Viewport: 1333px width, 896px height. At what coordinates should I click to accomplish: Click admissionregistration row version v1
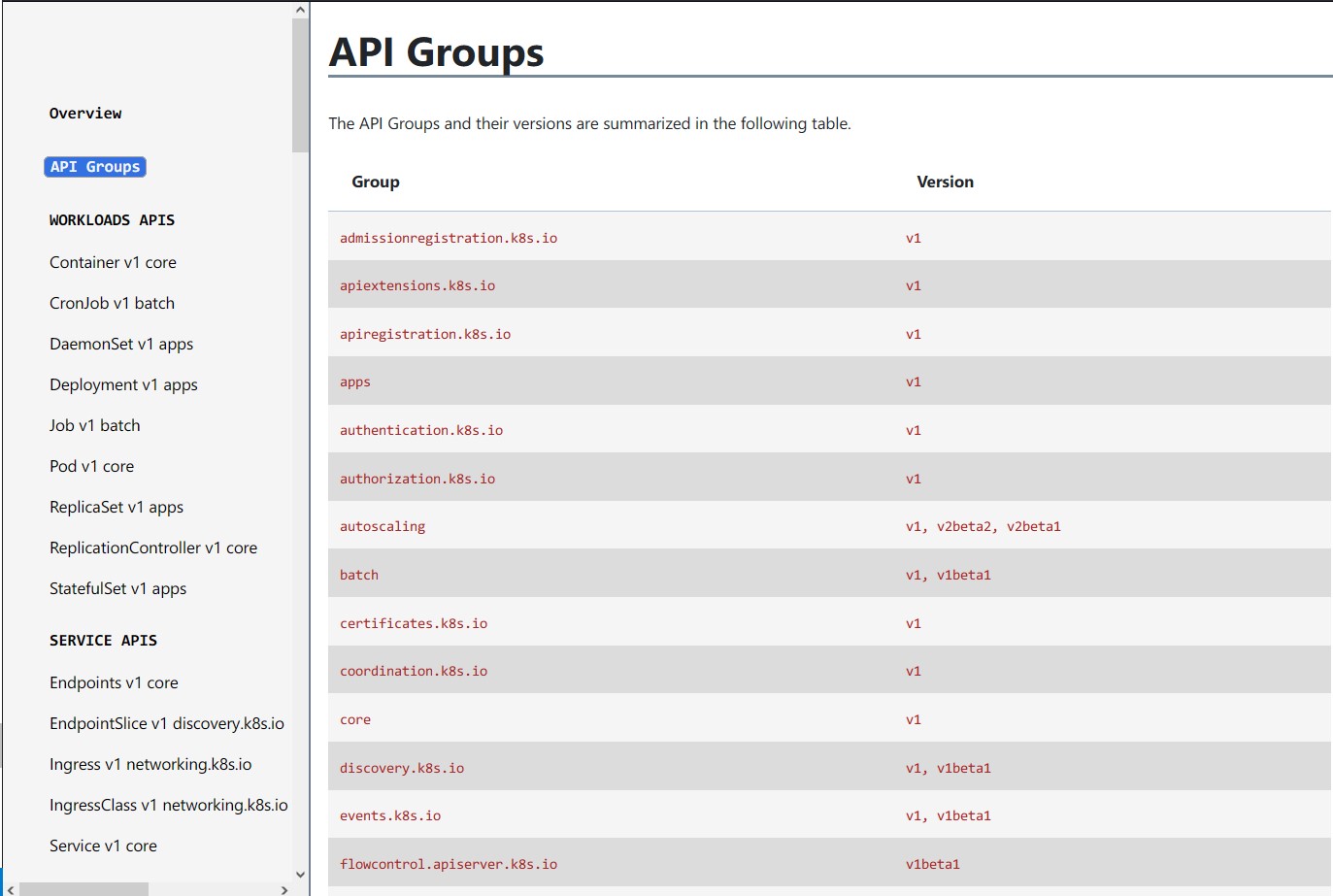pyautogui.click(x=914, y=238)
